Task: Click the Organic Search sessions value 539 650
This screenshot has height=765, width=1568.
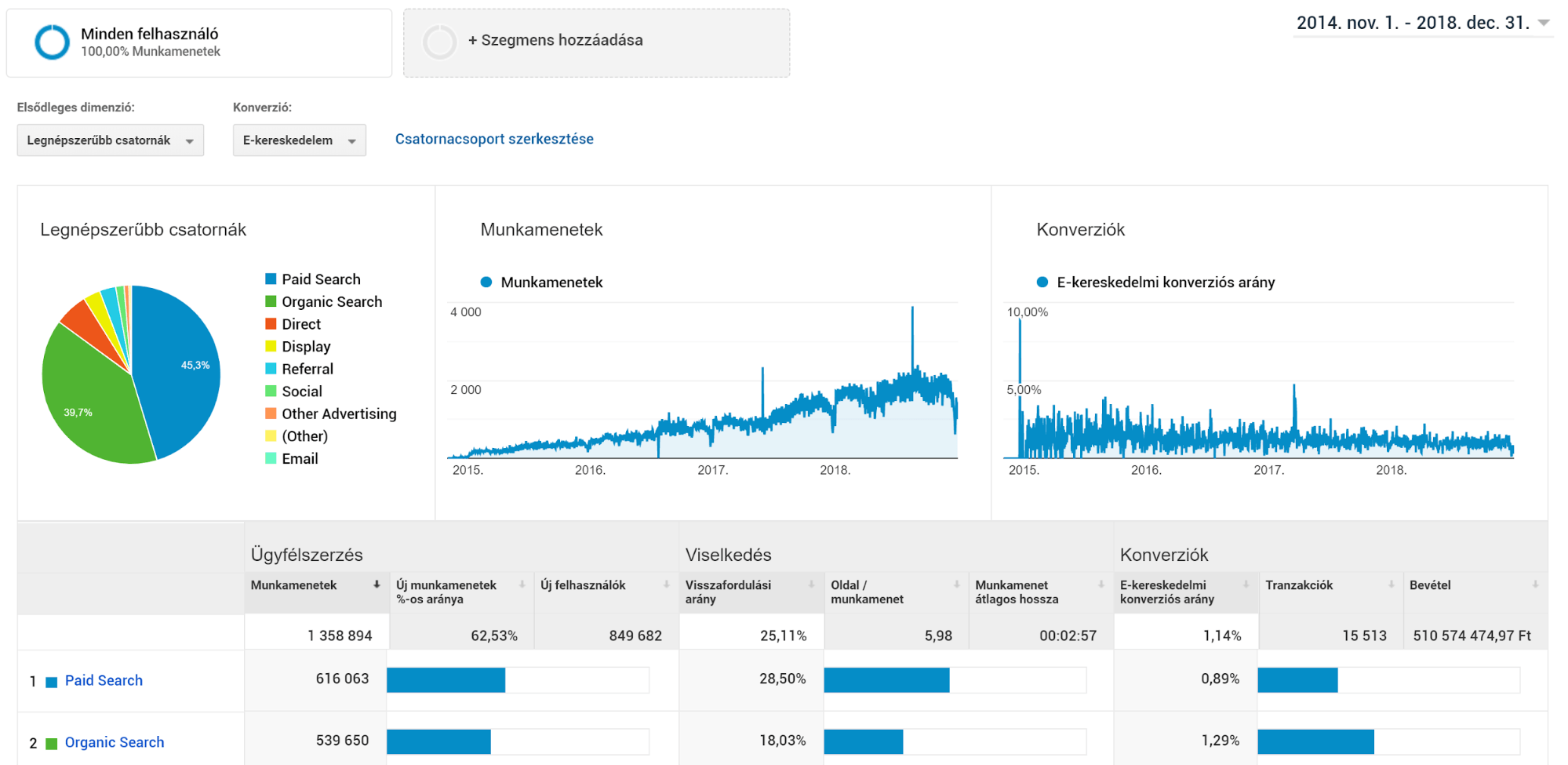Action: pyautogui.click(x=342, y=741)
